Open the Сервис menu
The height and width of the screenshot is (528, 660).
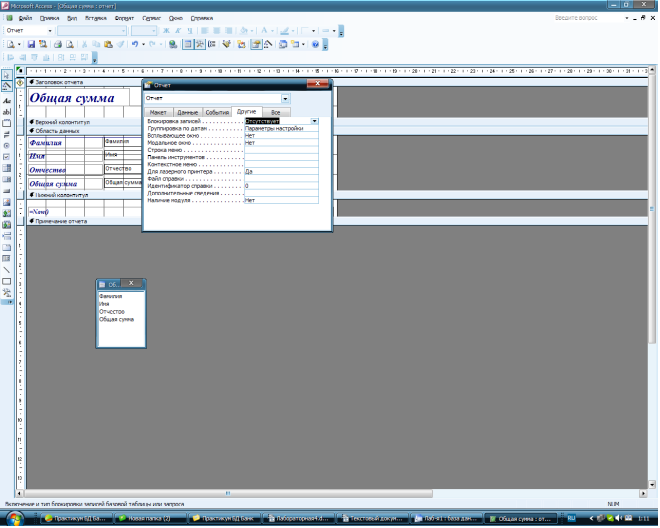[152, 18]
